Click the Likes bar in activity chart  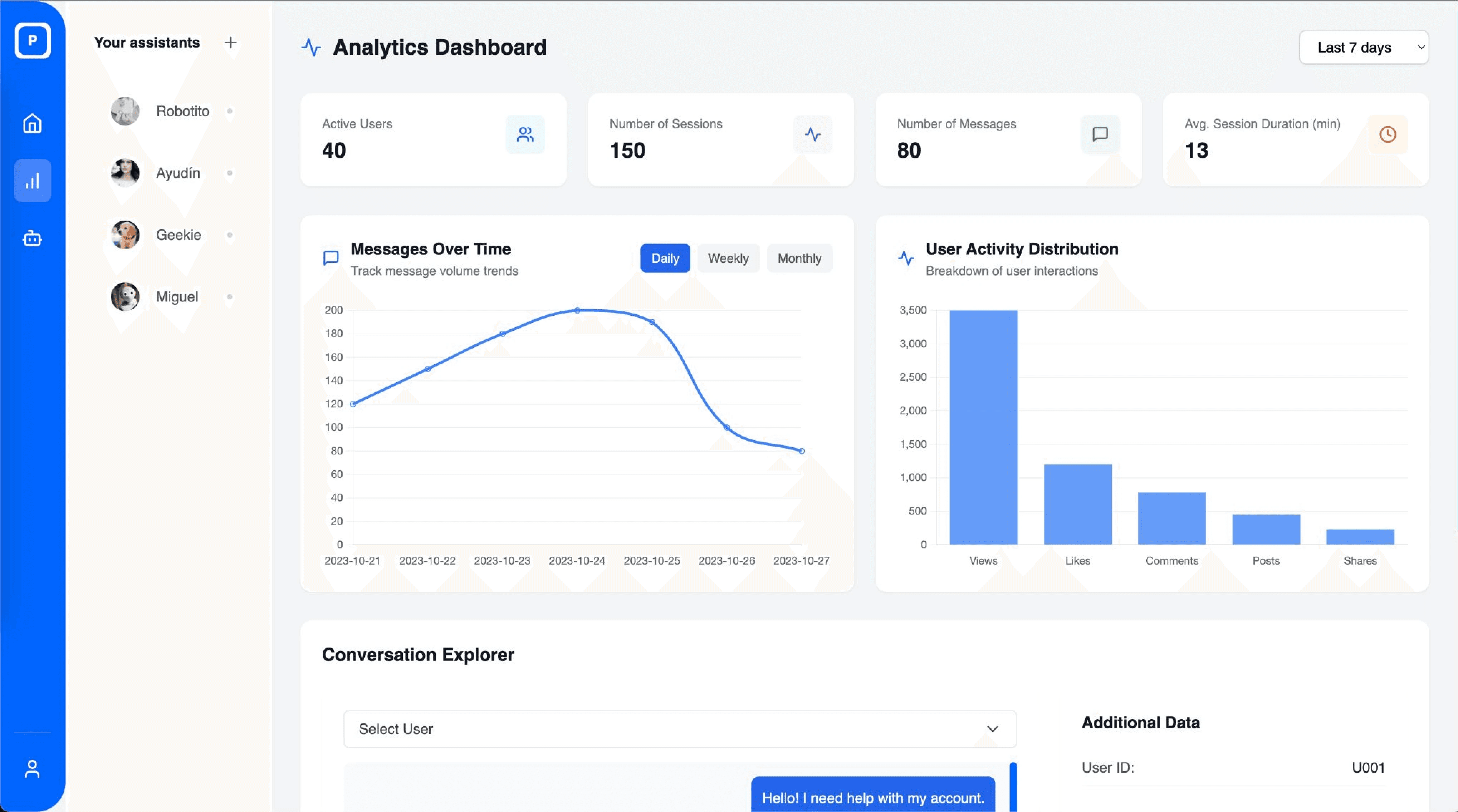pos(1078,504)
